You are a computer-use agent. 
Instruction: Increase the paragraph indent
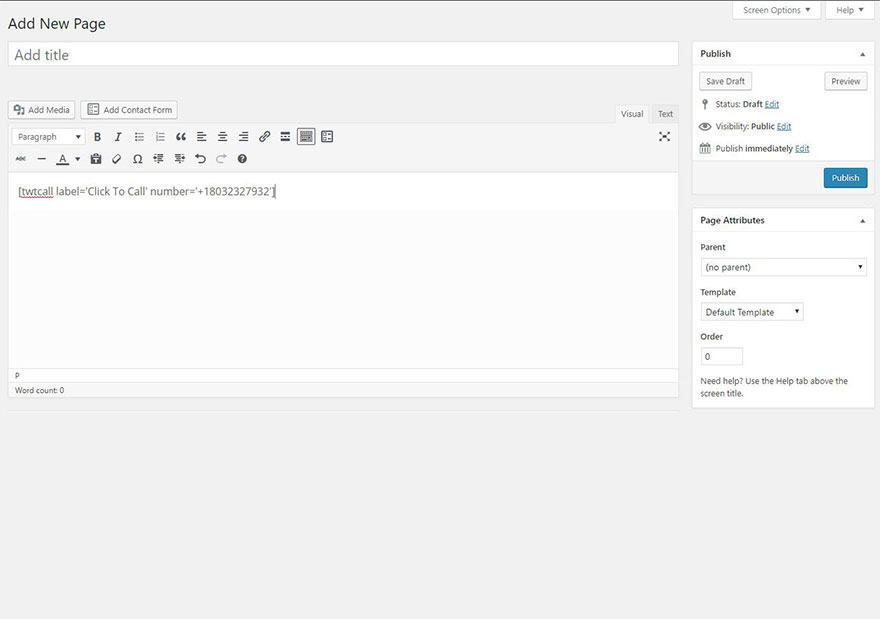[180, 159]
